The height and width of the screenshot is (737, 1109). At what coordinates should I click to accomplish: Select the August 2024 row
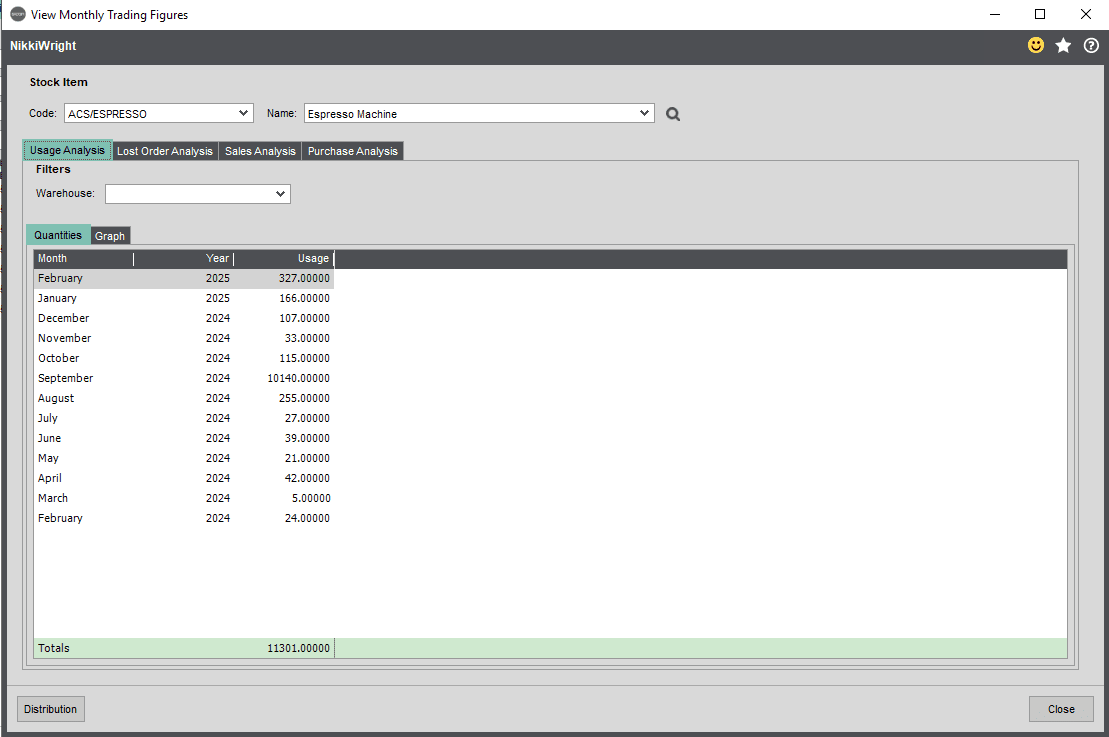184,398
